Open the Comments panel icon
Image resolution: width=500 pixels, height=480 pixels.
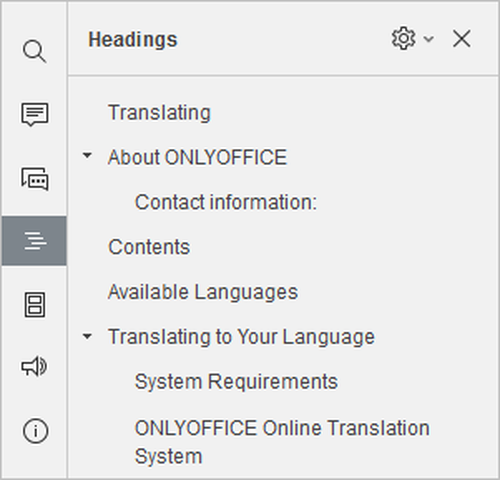pyautogui.click(x=35, y=114)
